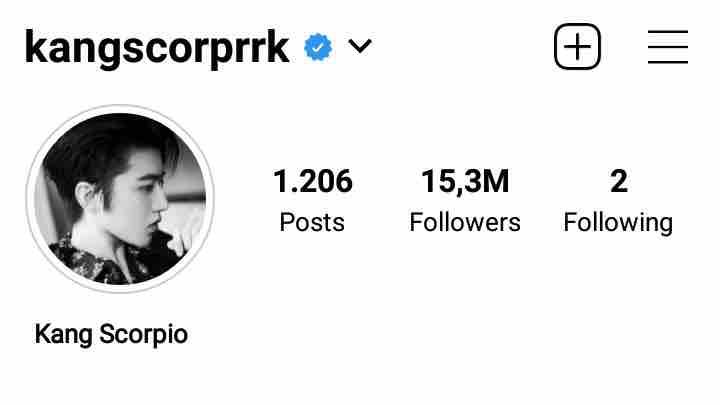Expand the account switcher chevron
Viewport: 720px width, 405px height.
pyautogui.click(x=360, y=46)
